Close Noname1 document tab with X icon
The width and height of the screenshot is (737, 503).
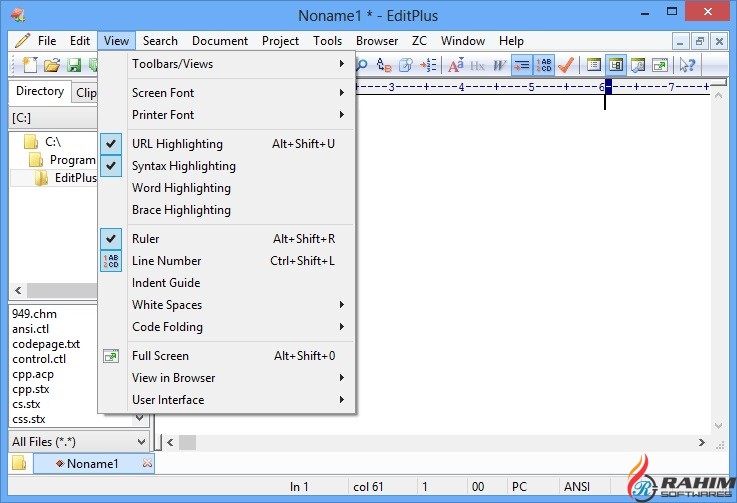[x=147, y=463]
